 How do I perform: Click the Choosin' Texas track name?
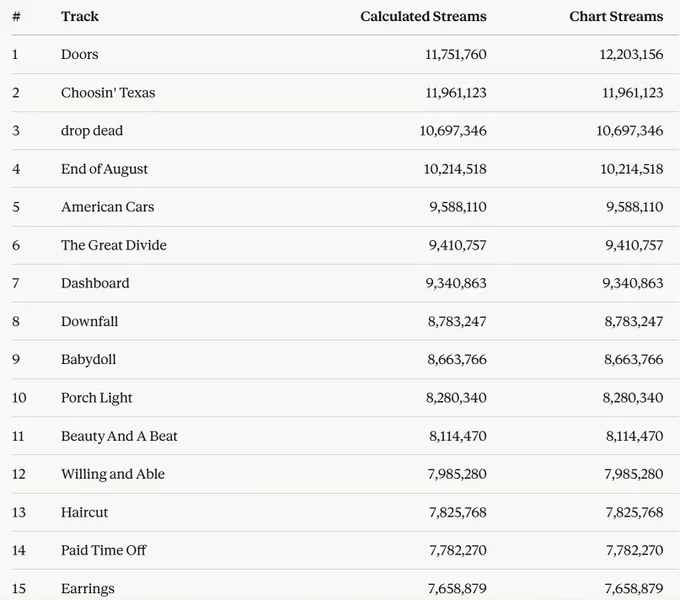point(108,93)
